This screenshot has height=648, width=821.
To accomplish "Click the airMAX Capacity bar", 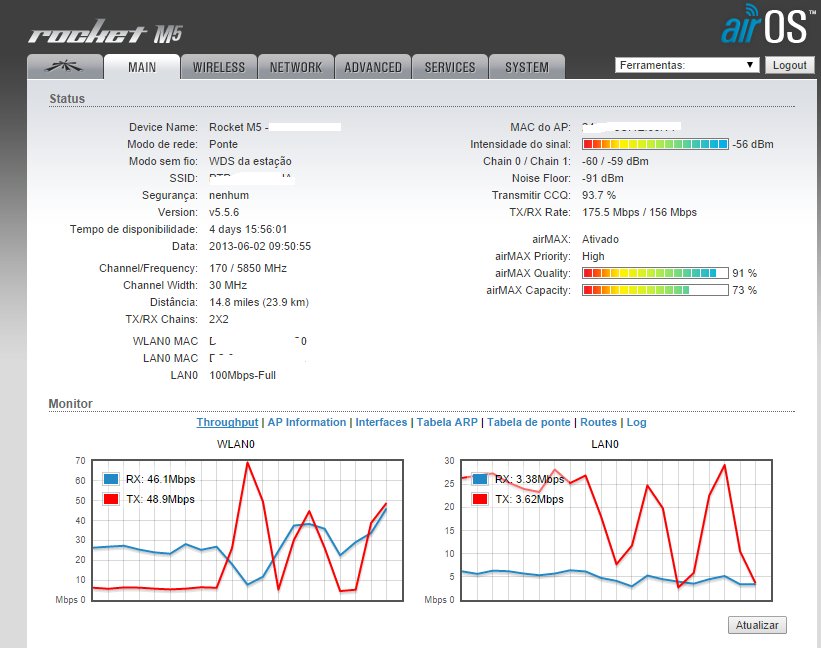I will tap(655, 290).
